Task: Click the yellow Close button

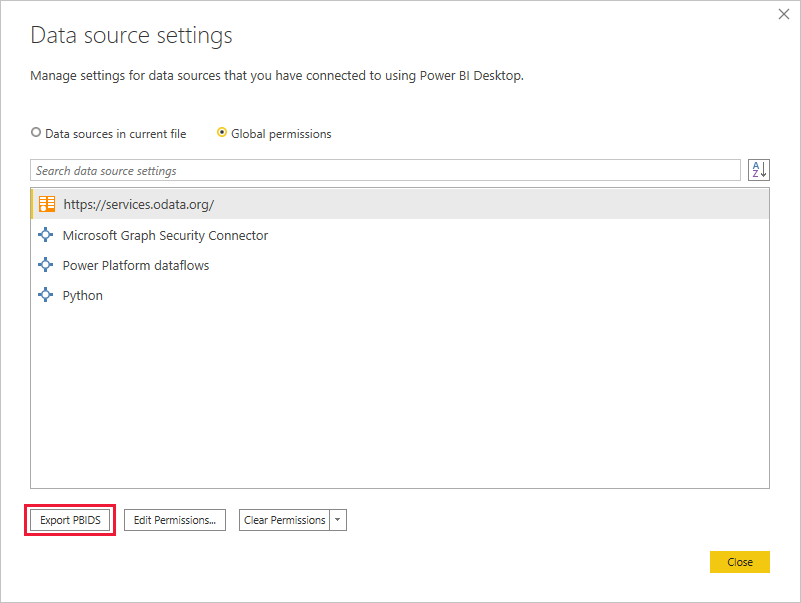Action: [740, 562]
